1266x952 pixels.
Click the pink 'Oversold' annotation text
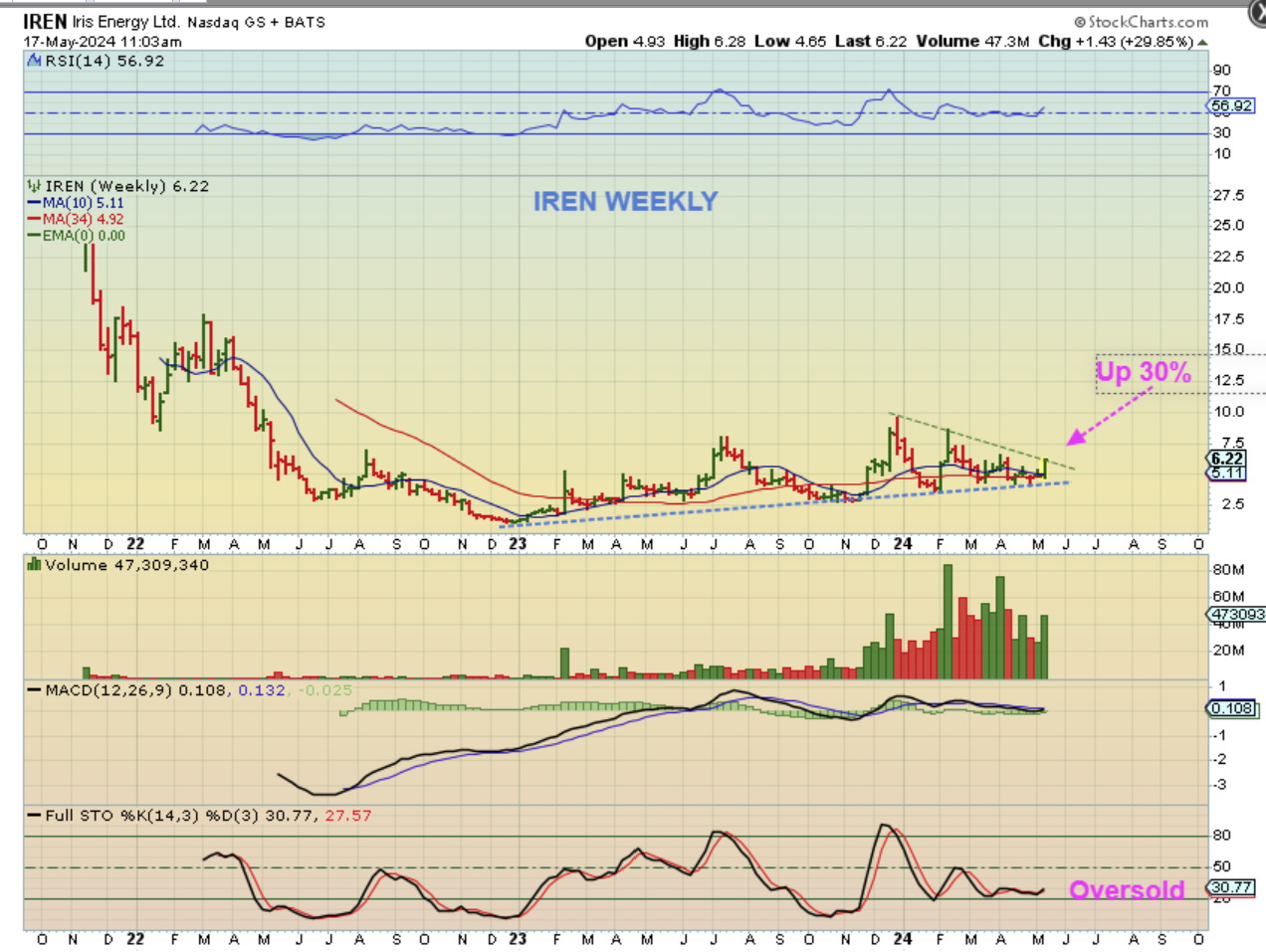click(x=1127, y=889)
